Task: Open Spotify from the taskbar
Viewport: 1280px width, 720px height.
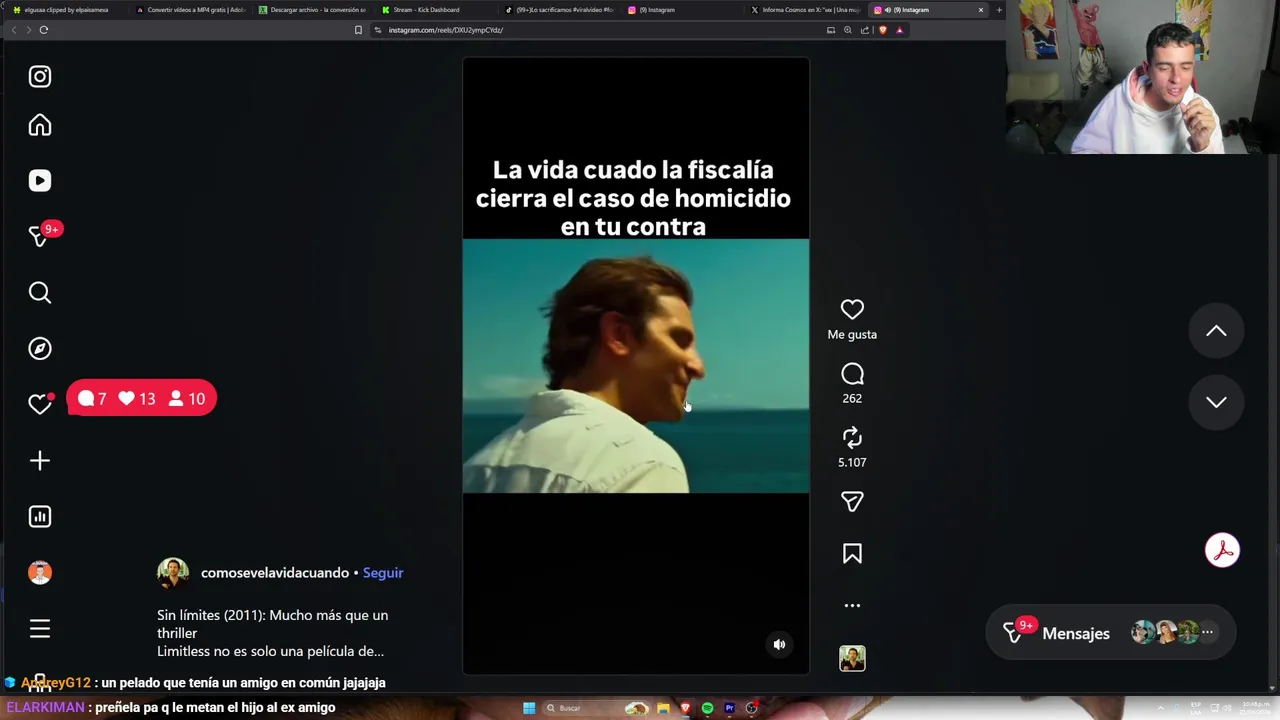Action: tap(707, 708)
